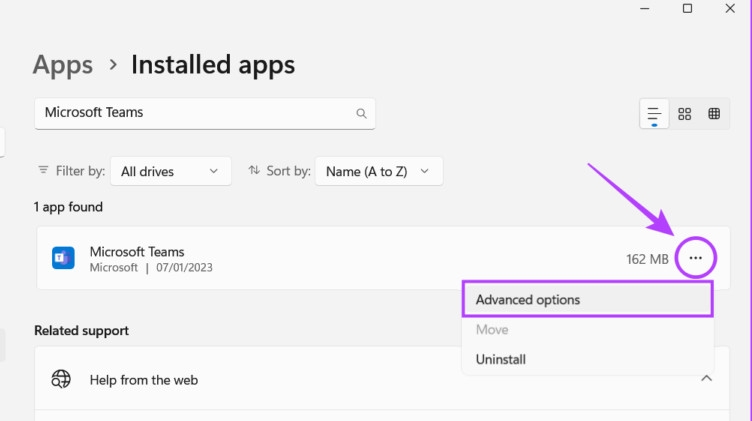
Task: Close the Settings window
Action: 730,9
